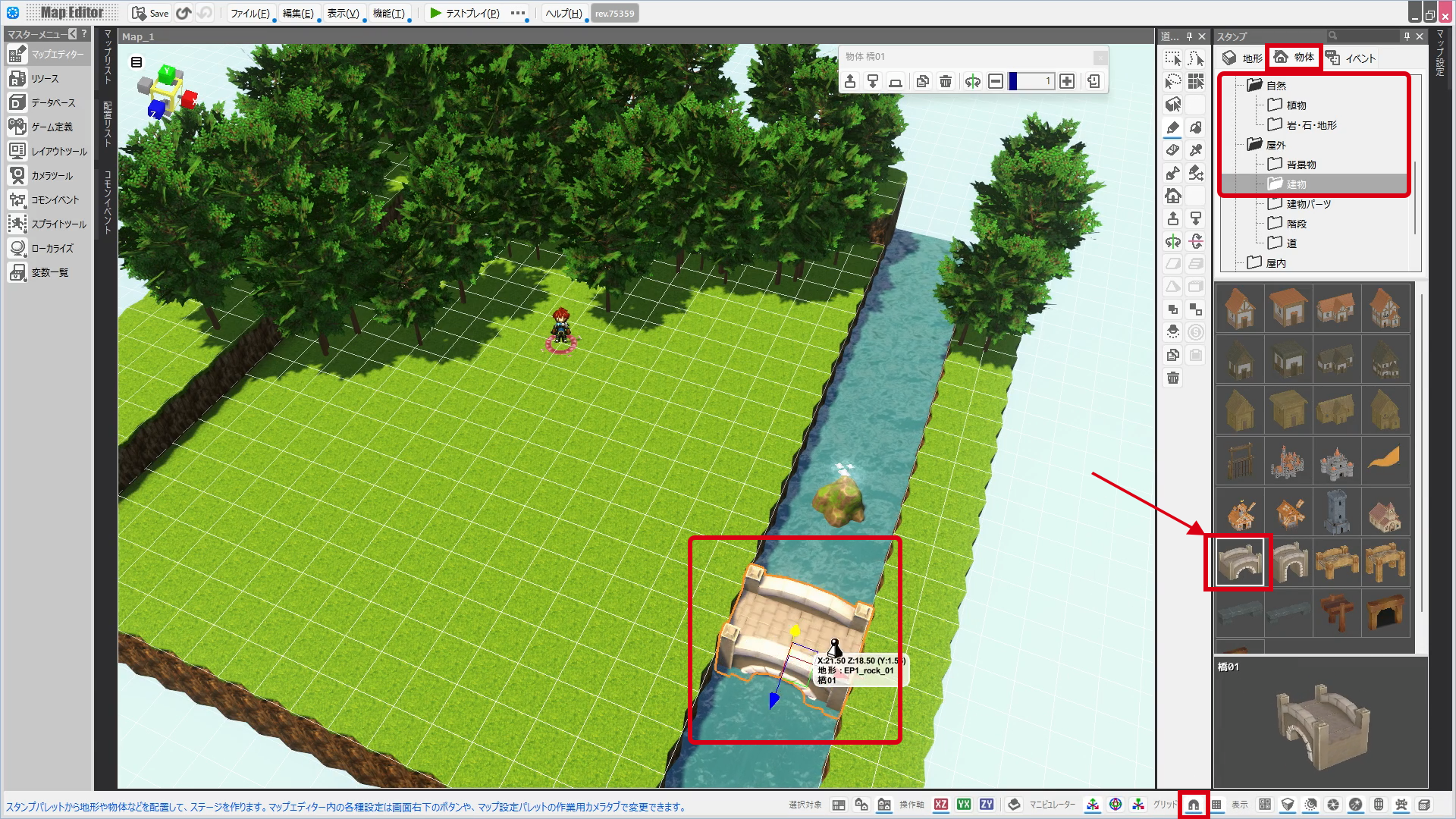Toggle the ZY operation axis
This screenshot has width=1456, height=819.
click(987, 805)
